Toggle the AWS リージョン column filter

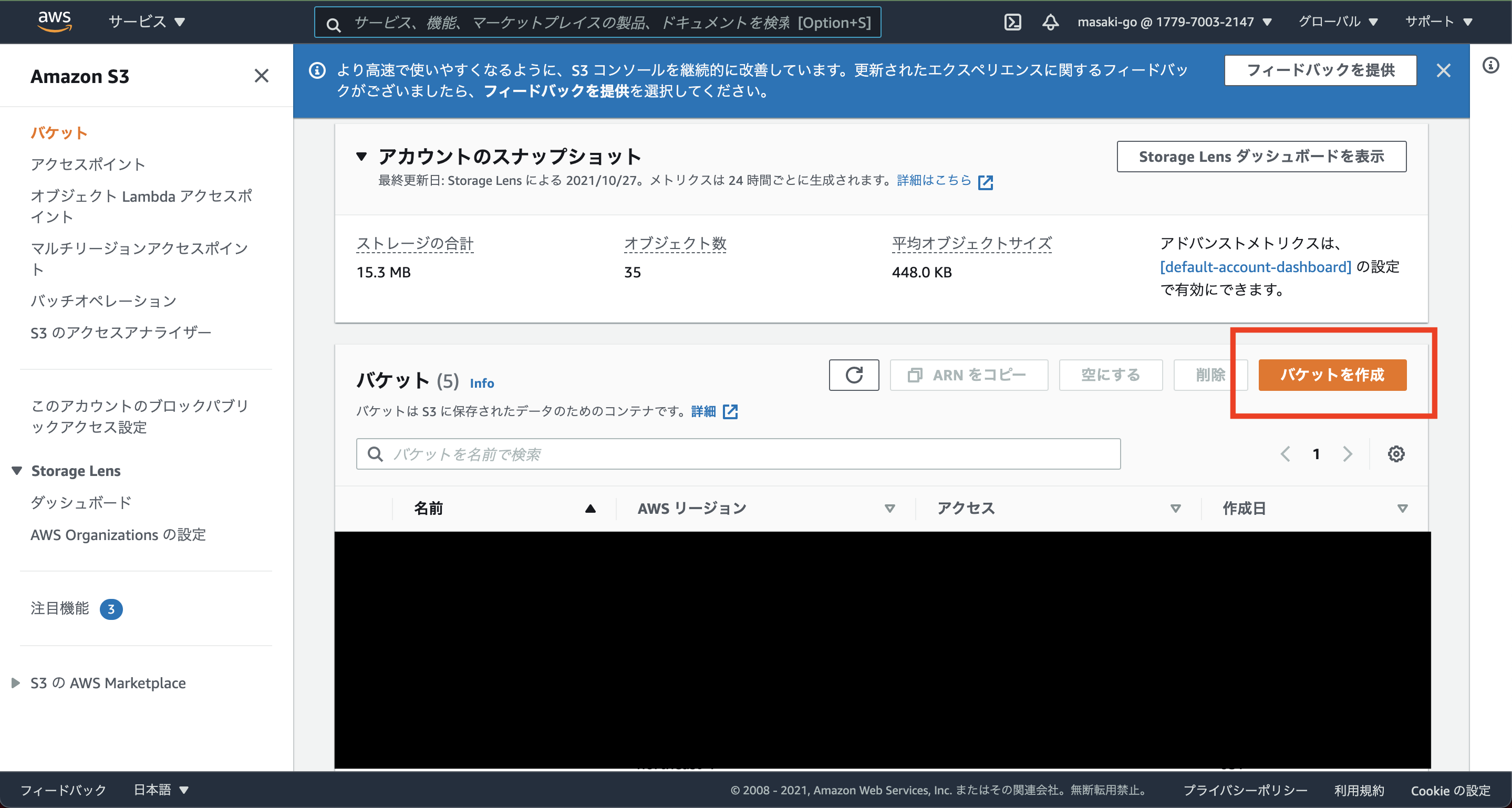890,508
